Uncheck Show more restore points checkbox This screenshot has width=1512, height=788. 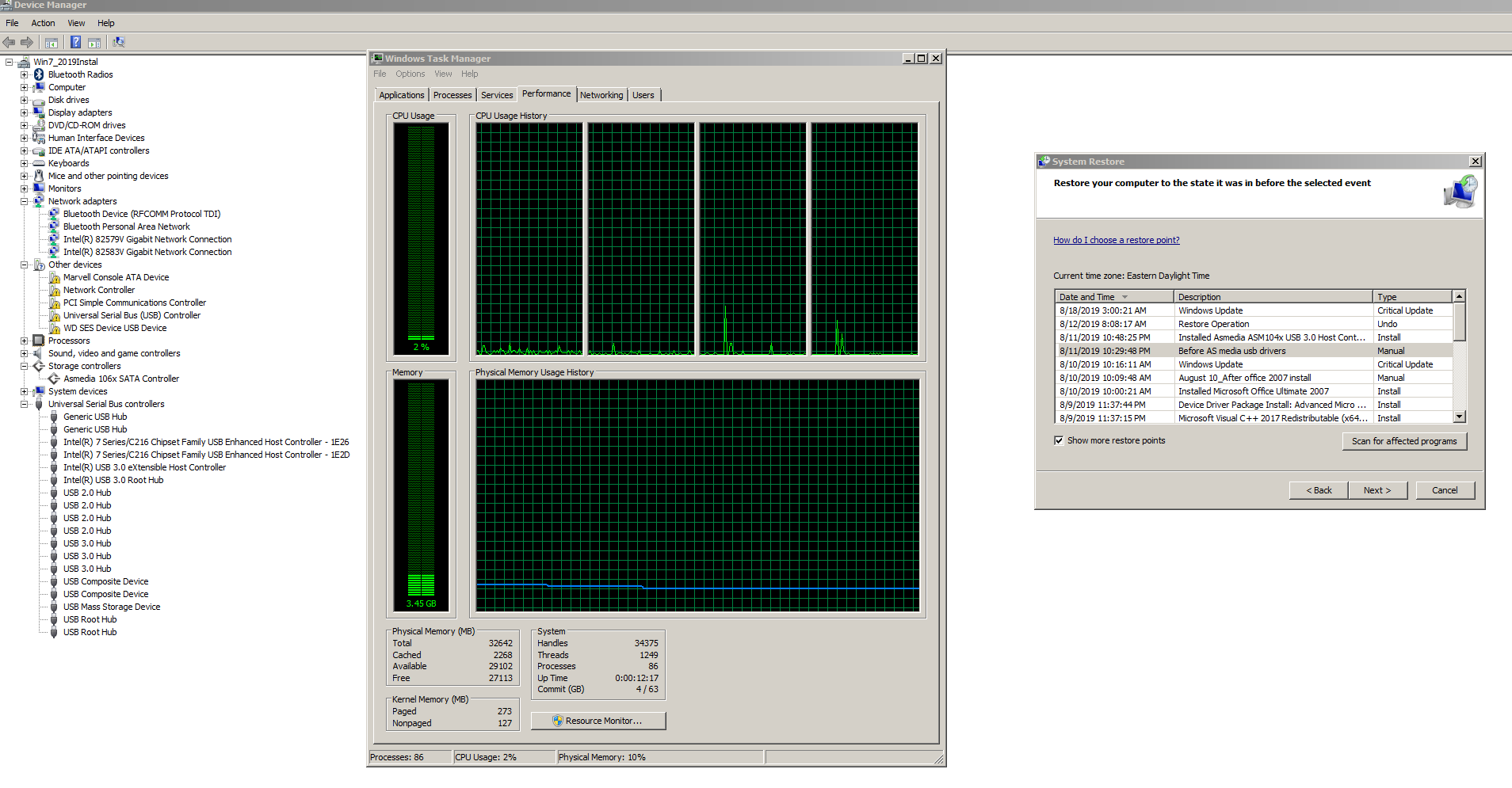tap(1059, 440)
